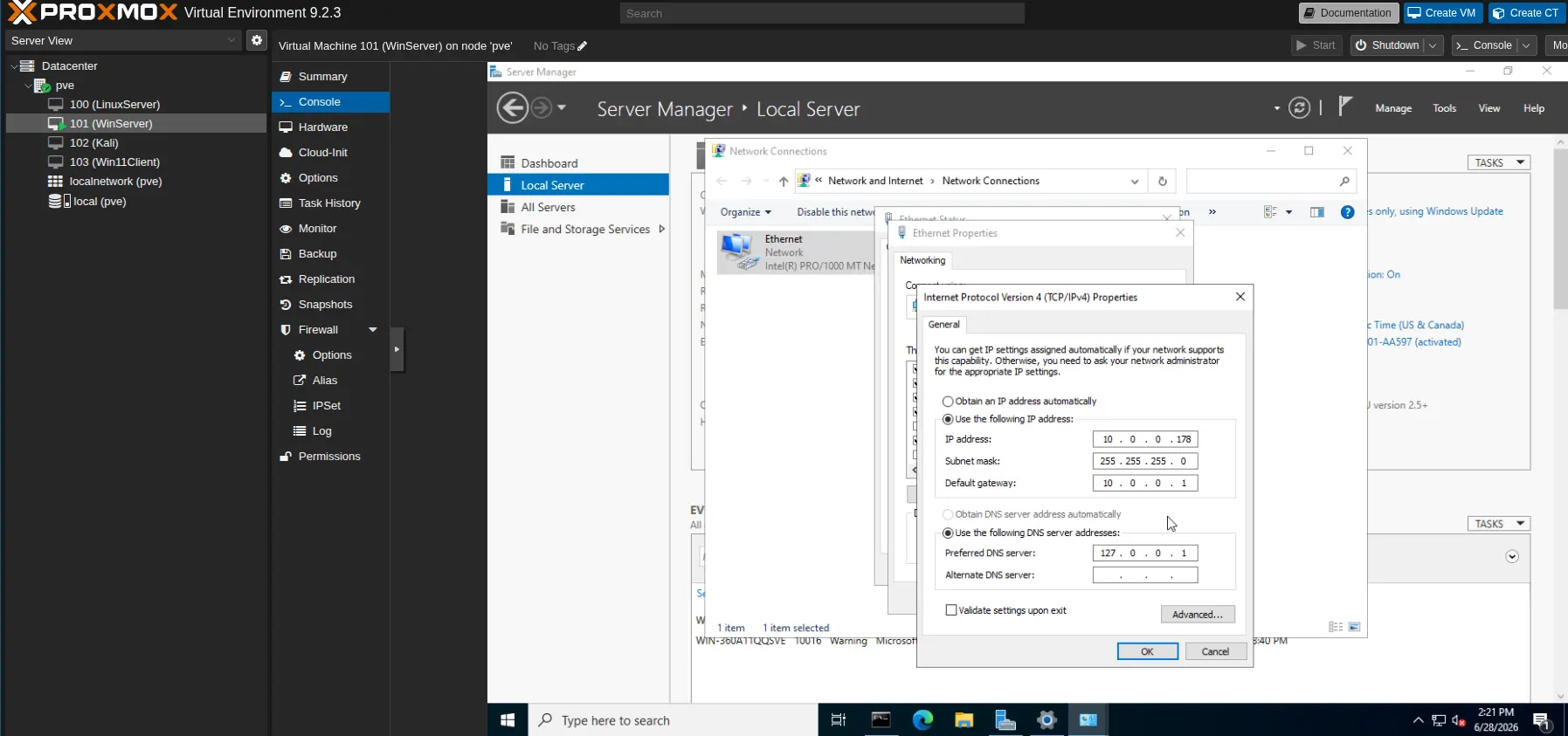Open the upper TASKS dropdown

1499,162
